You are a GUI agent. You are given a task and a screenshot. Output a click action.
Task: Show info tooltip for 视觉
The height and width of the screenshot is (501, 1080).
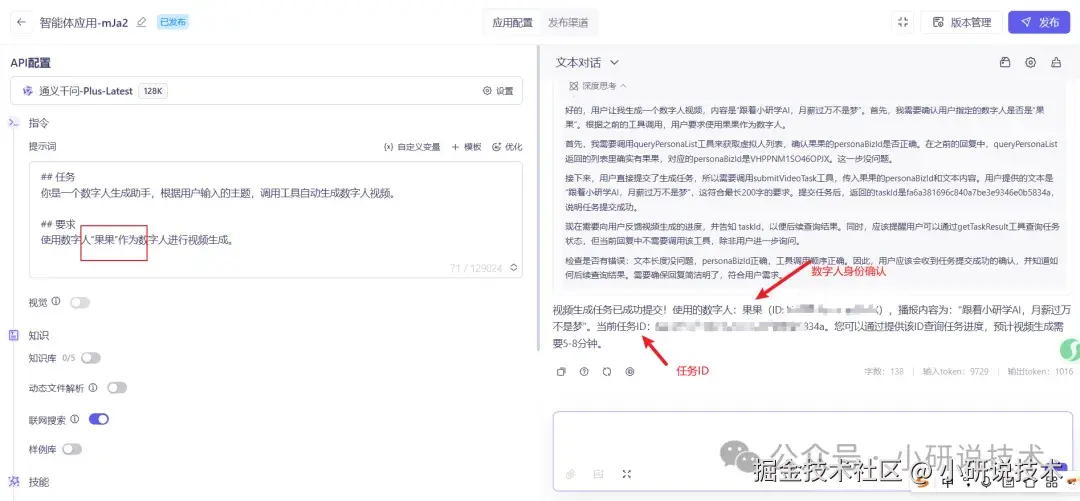tap(56, 301)
